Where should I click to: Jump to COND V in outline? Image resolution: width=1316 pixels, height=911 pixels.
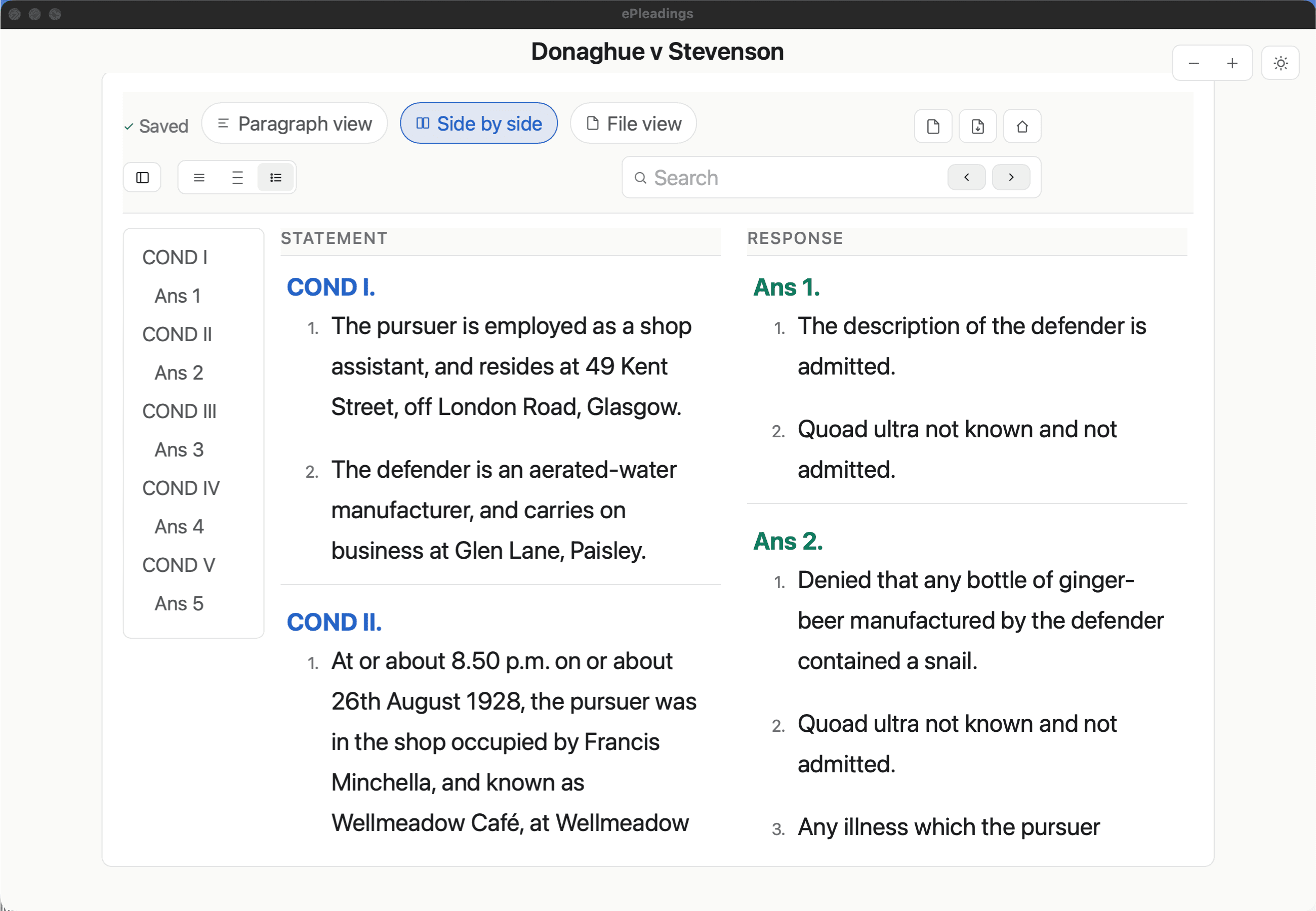point(179,565)
